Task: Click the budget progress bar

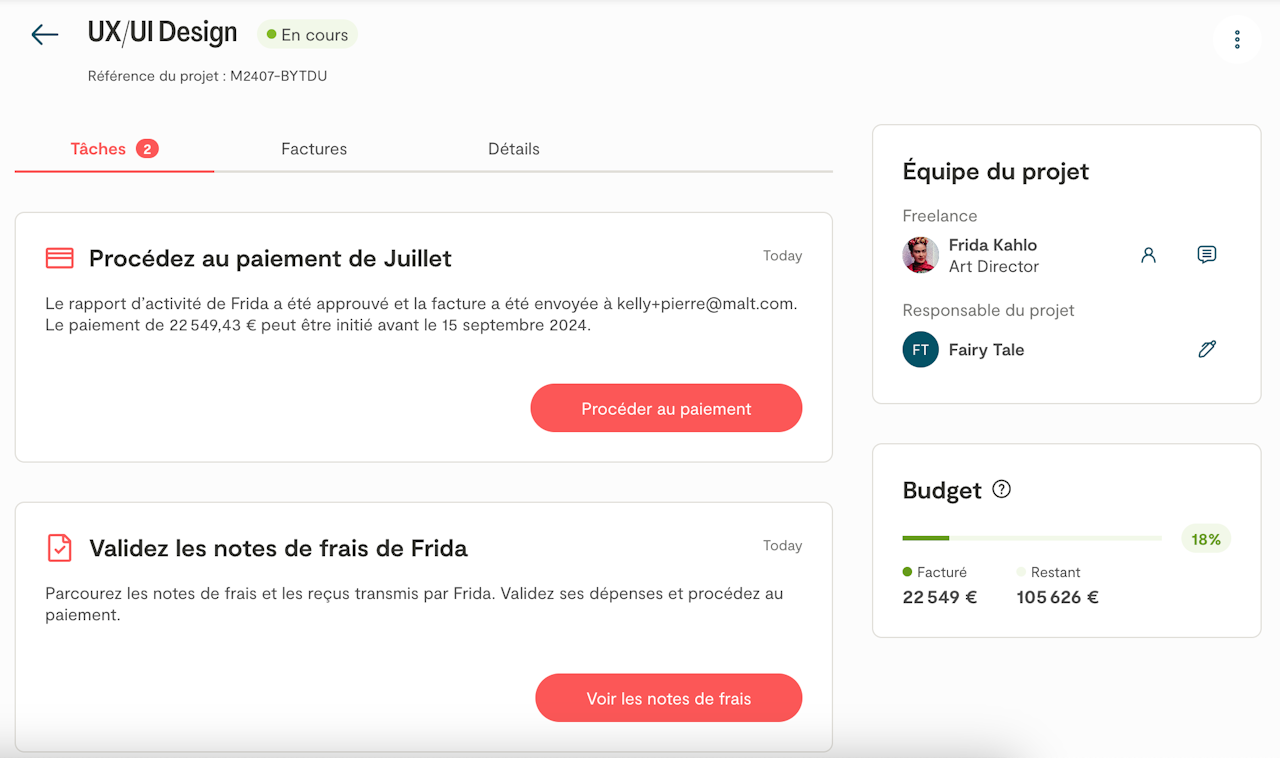Action: 1031,539
